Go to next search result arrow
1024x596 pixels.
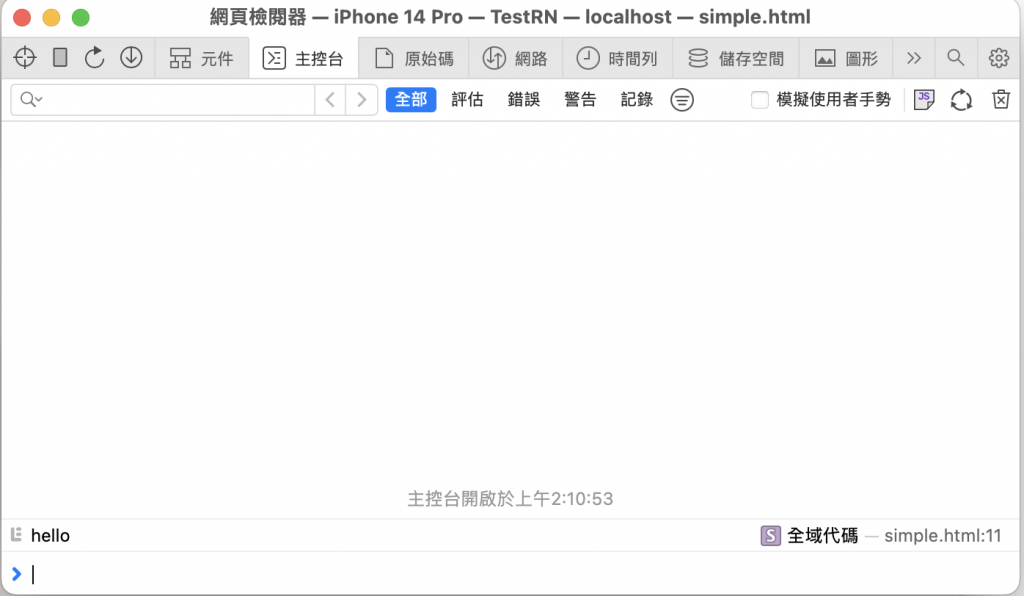pyautogui.click(x=361, y=100)
